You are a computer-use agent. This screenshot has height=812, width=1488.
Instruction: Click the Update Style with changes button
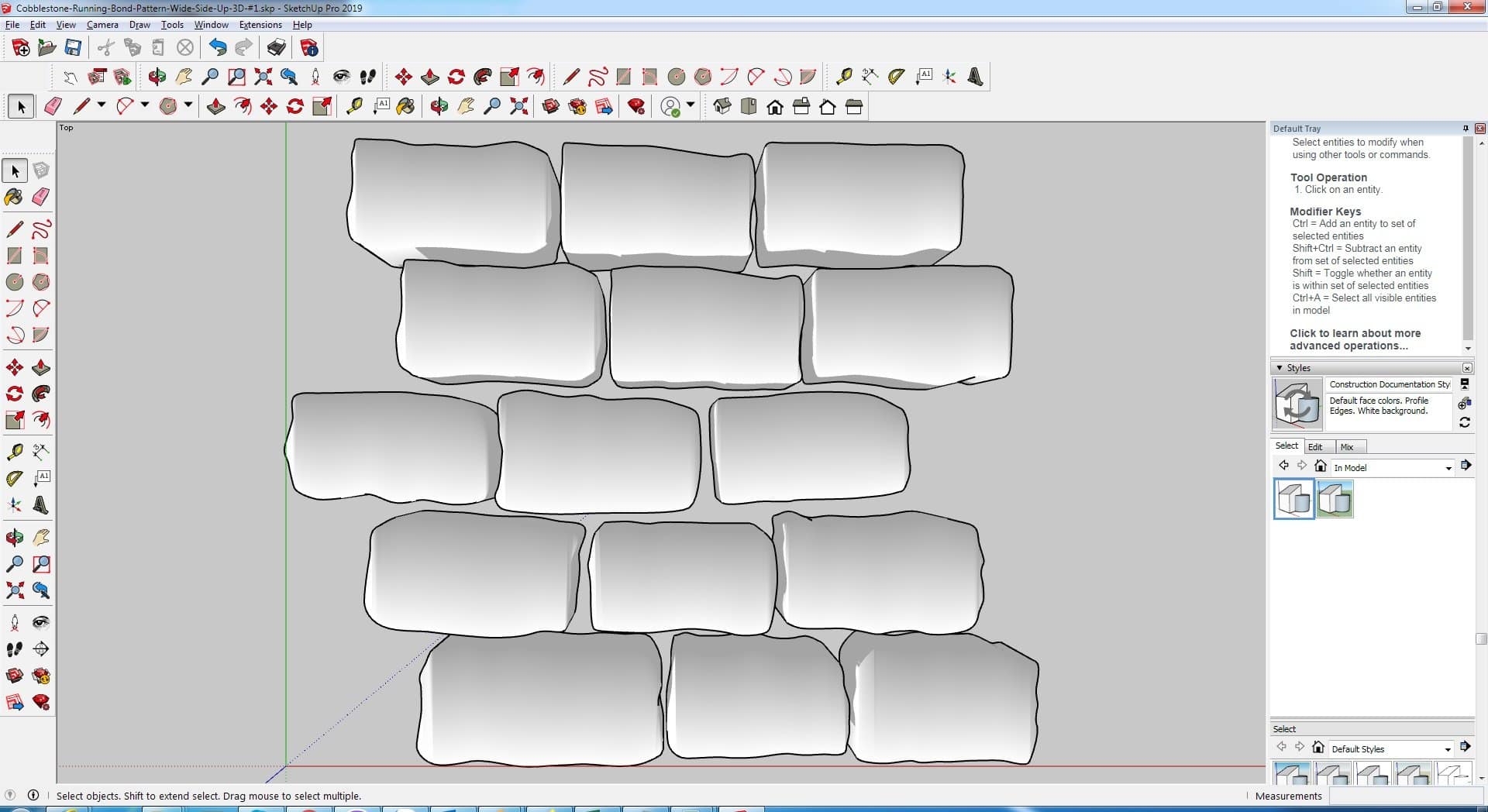pyautogui.click(x=1464, y=422)
